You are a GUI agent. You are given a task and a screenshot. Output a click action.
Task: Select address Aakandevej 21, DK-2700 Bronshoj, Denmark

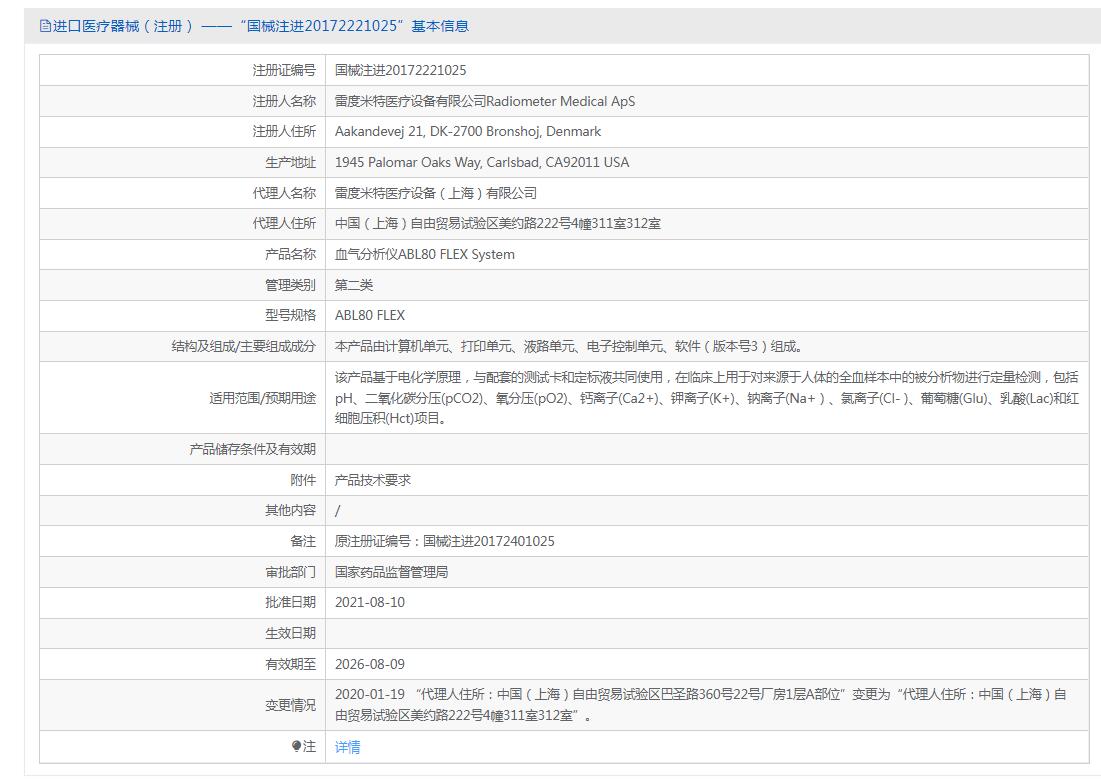tap(468, 131)
